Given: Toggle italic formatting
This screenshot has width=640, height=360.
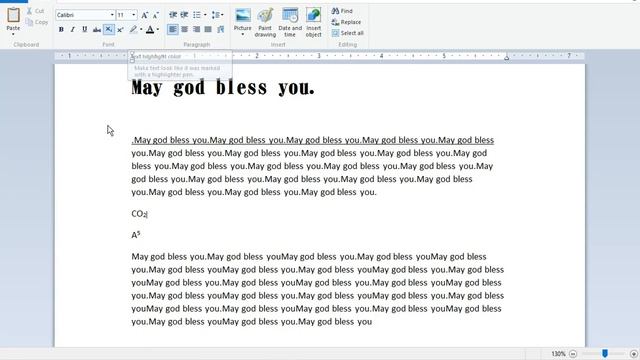Looking at the screenshot, I should coord(73,29).
